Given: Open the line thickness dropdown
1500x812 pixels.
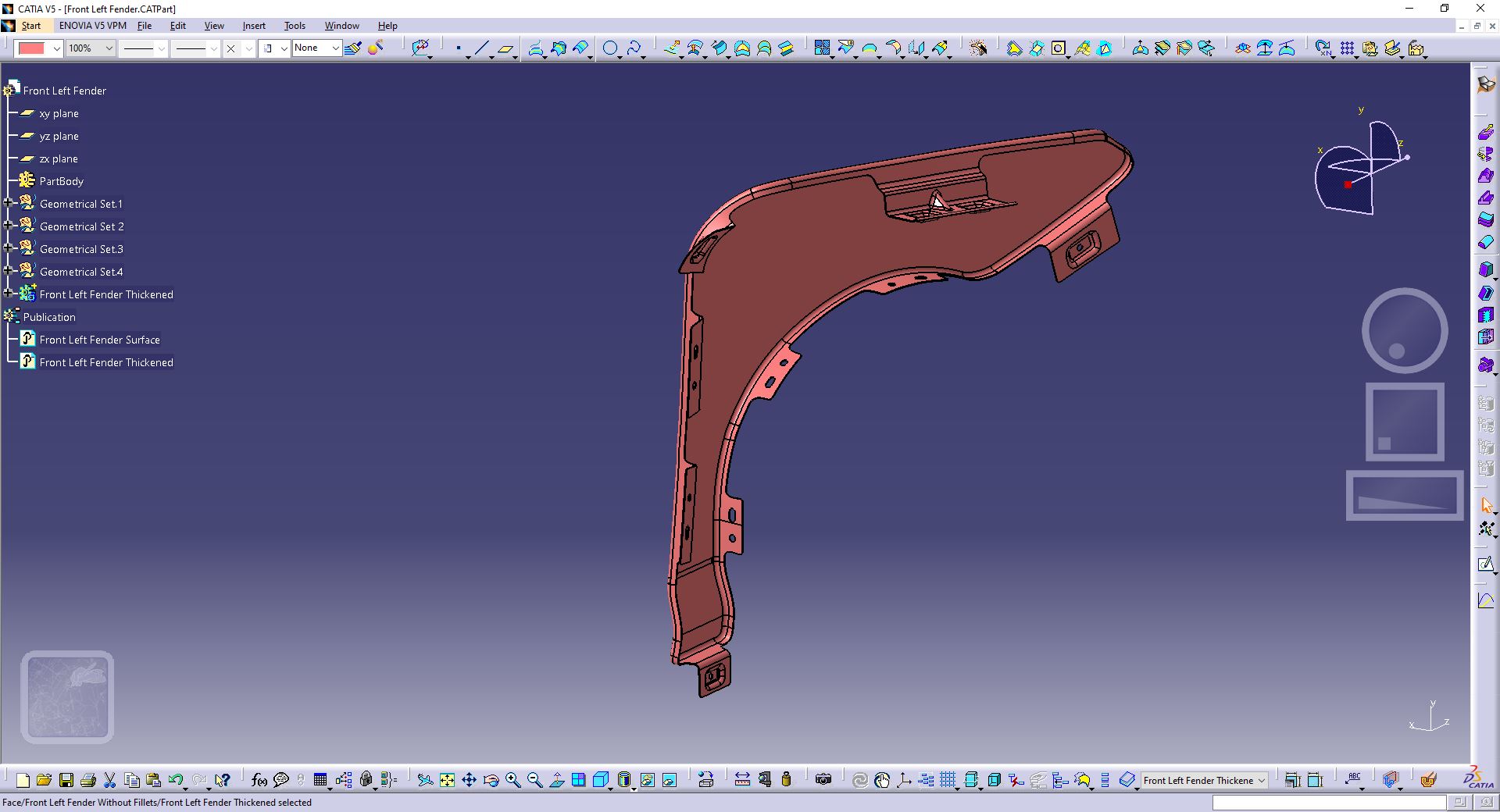Looking at the screenshot, I should [161, 48].
